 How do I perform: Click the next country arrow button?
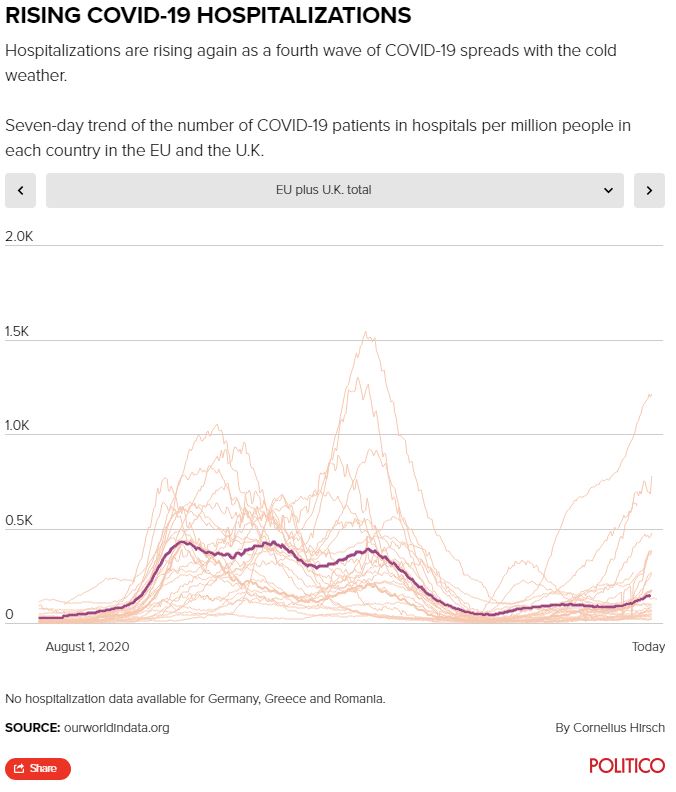(x=649, y=190)
